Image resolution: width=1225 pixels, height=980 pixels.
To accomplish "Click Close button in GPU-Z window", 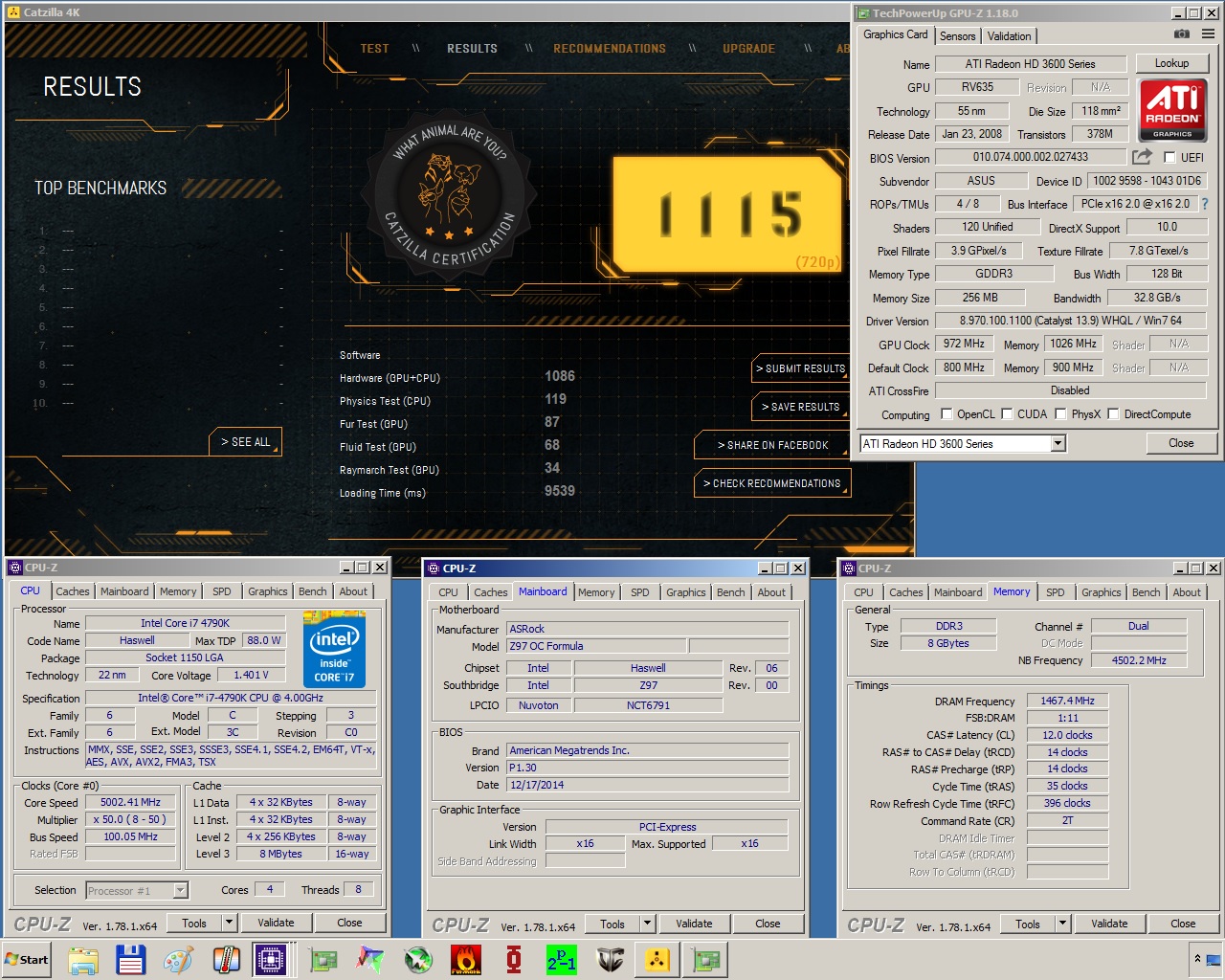I will (x=1181, y=443).
